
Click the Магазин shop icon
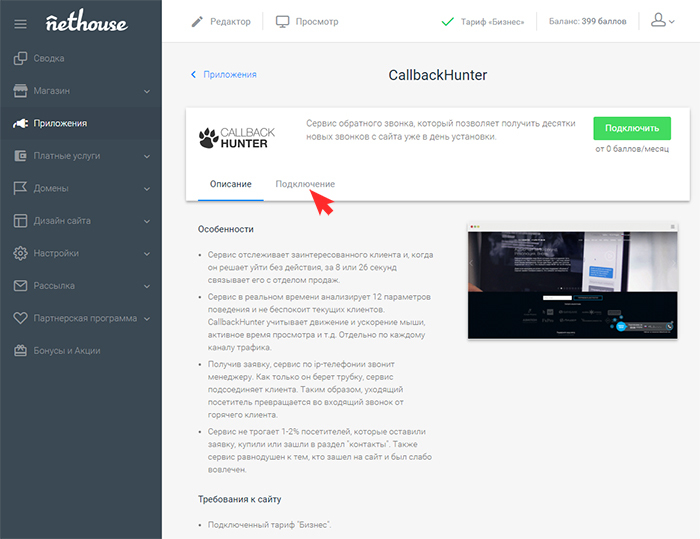coord(20,91)
